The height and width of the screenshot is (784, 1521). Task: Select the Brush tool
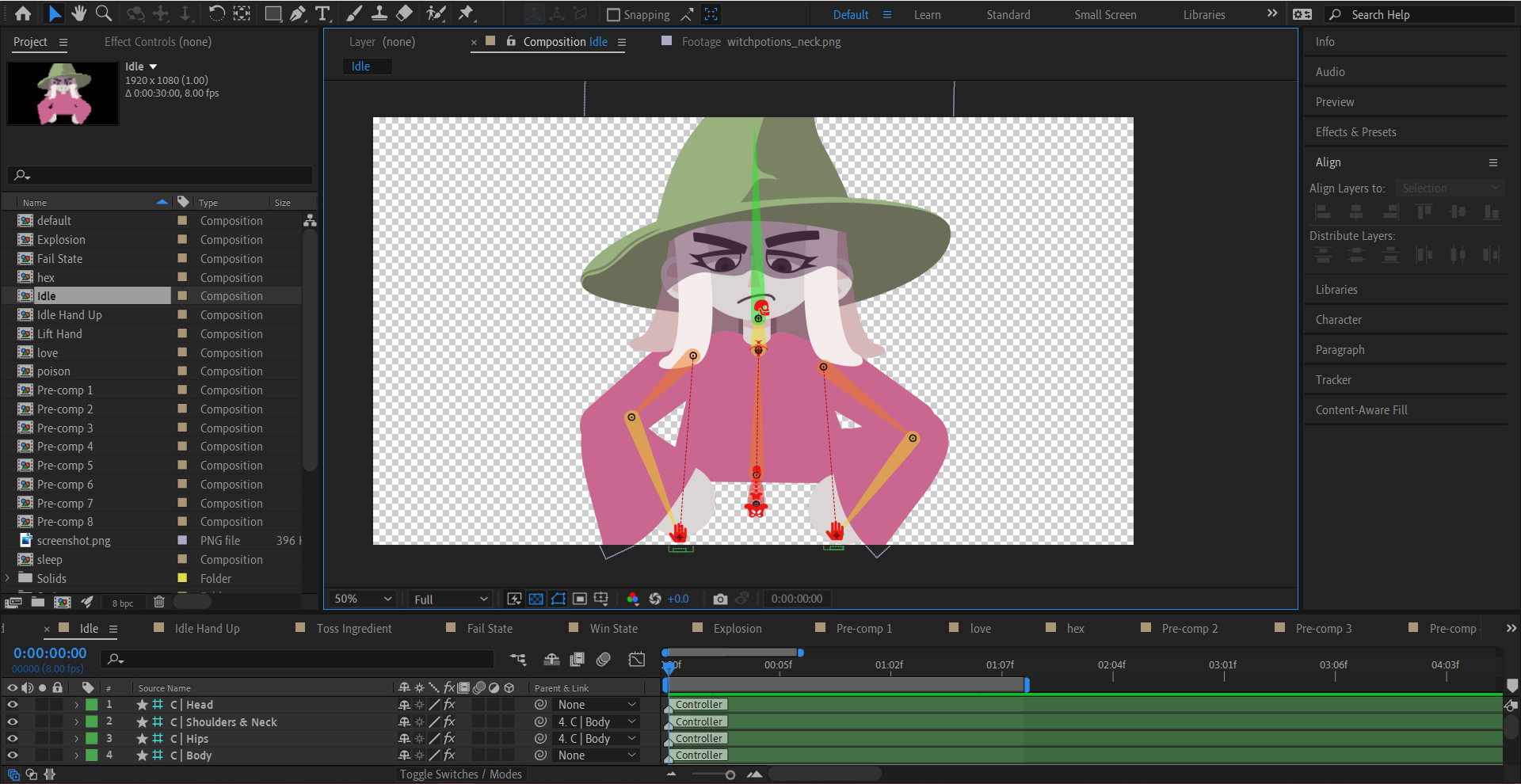click(x=354, y=13)
